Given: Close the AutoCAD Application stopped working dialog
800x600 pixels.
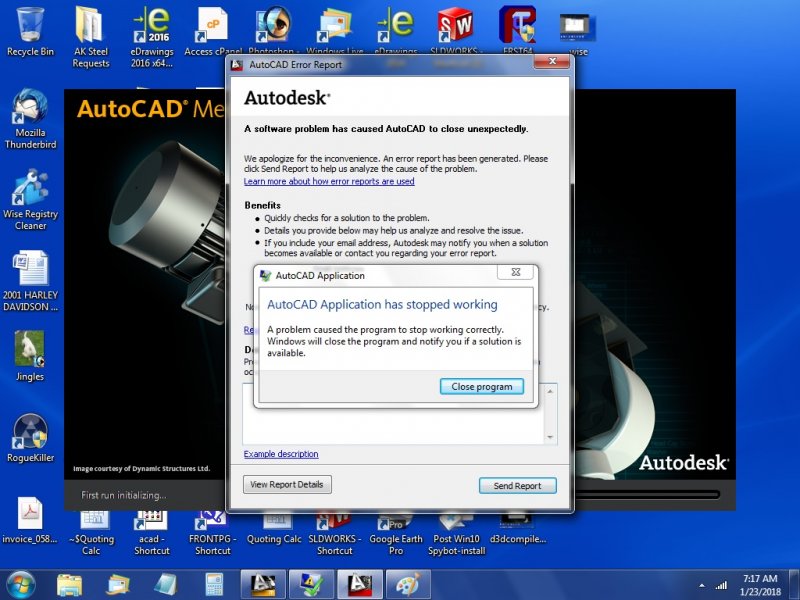Looking at the screenshot, I should 516,272.
